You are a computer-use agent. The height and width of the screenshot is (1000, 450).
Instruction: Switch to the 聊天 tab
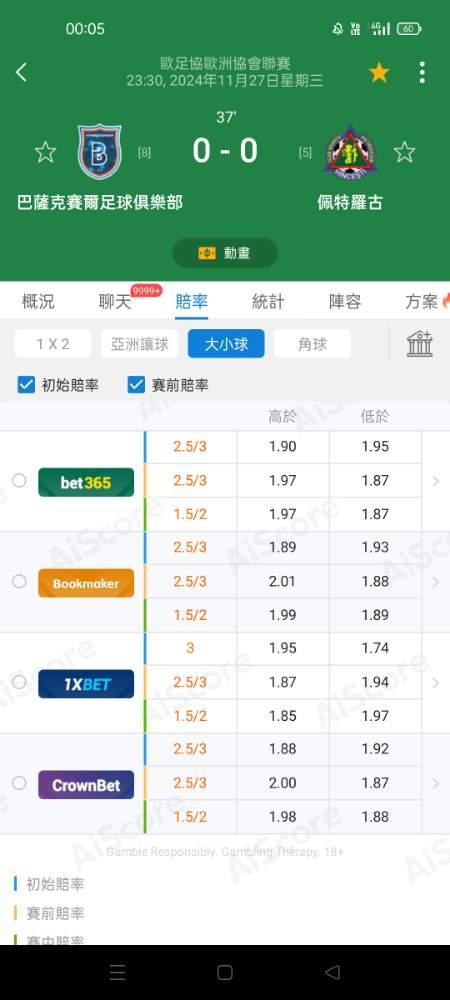click(115, 302)
